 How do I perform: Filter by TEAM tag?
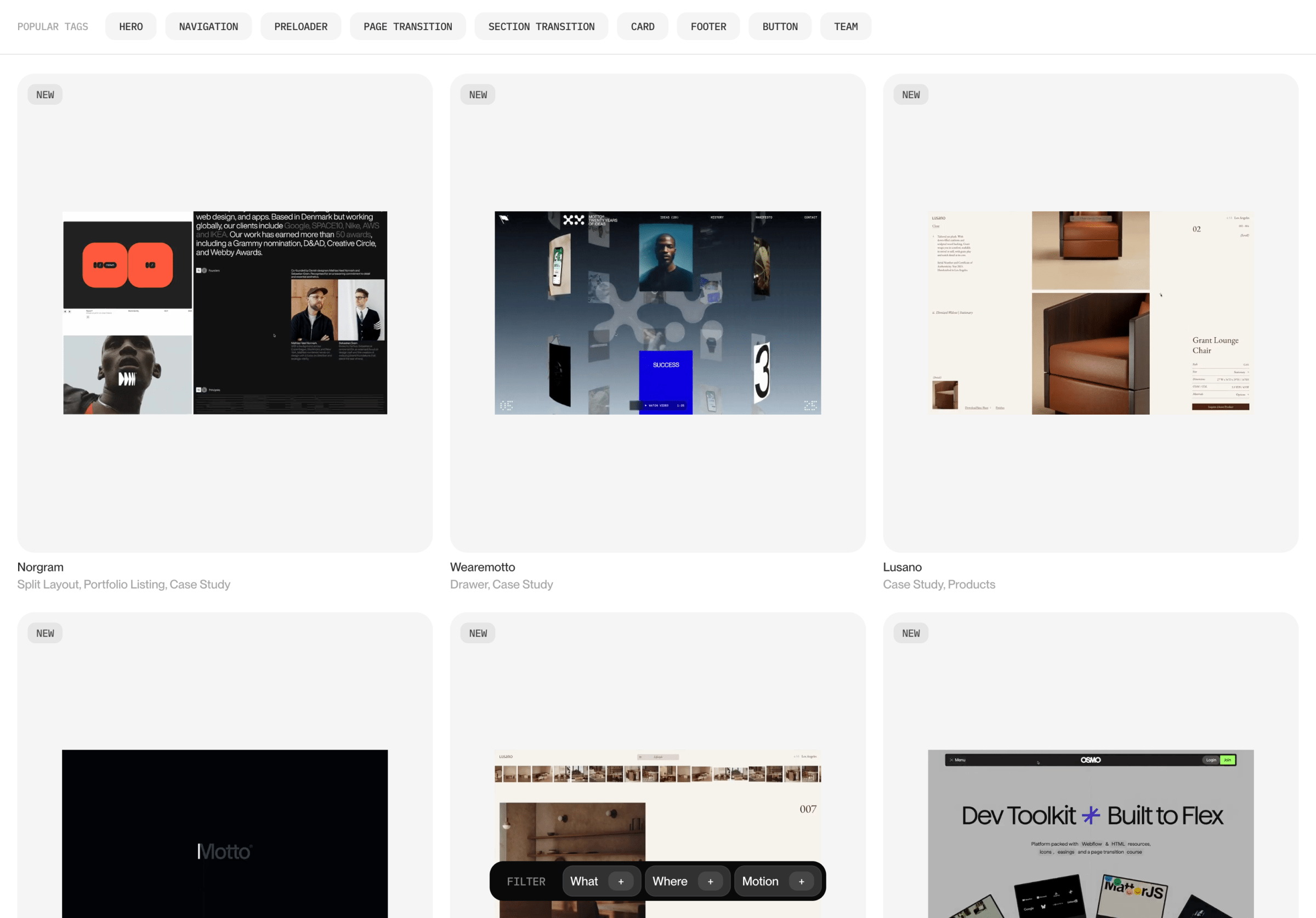[x=846, y=26]
